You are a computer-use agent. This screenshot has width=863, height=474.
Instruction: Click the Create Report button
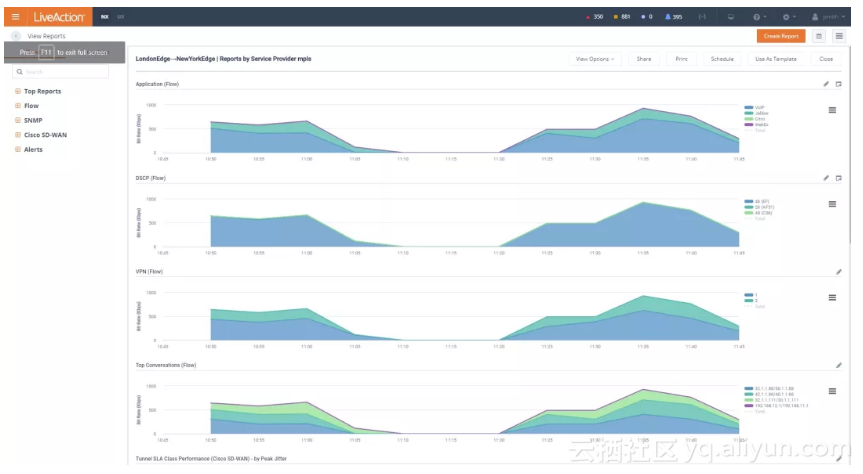pos(780,36)
